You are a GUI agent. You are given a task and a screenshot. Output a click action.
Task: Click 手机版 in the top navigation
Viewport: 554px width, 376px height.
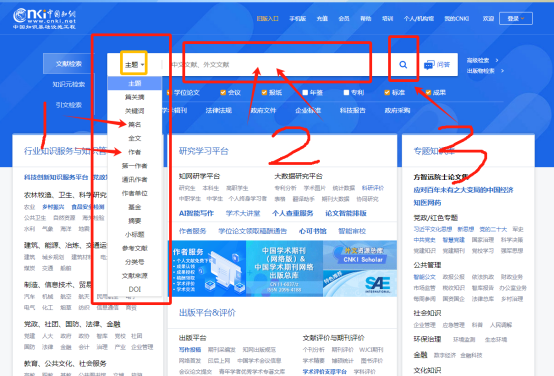(298, 18)
